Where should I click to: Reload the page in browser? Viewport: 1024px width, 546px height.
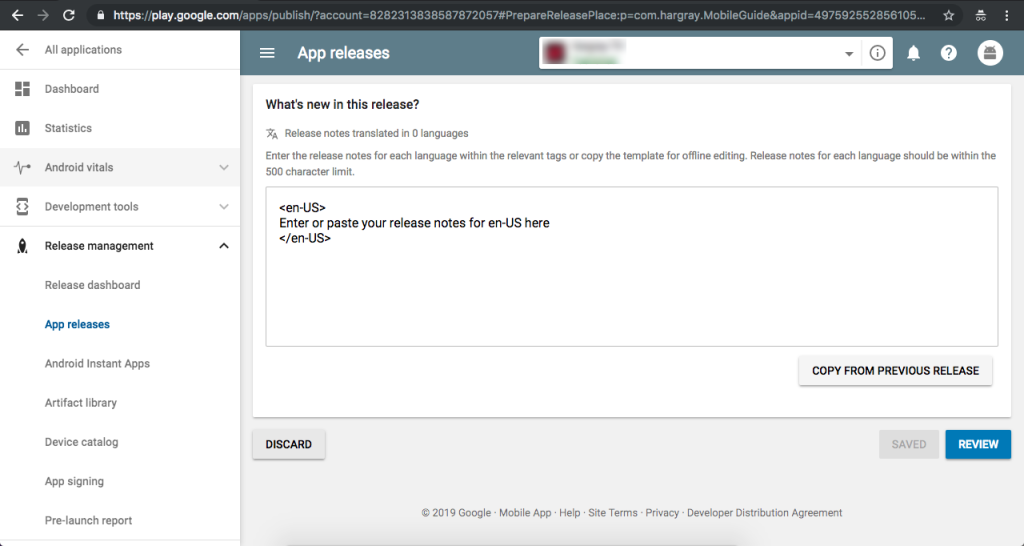point(69,15)
